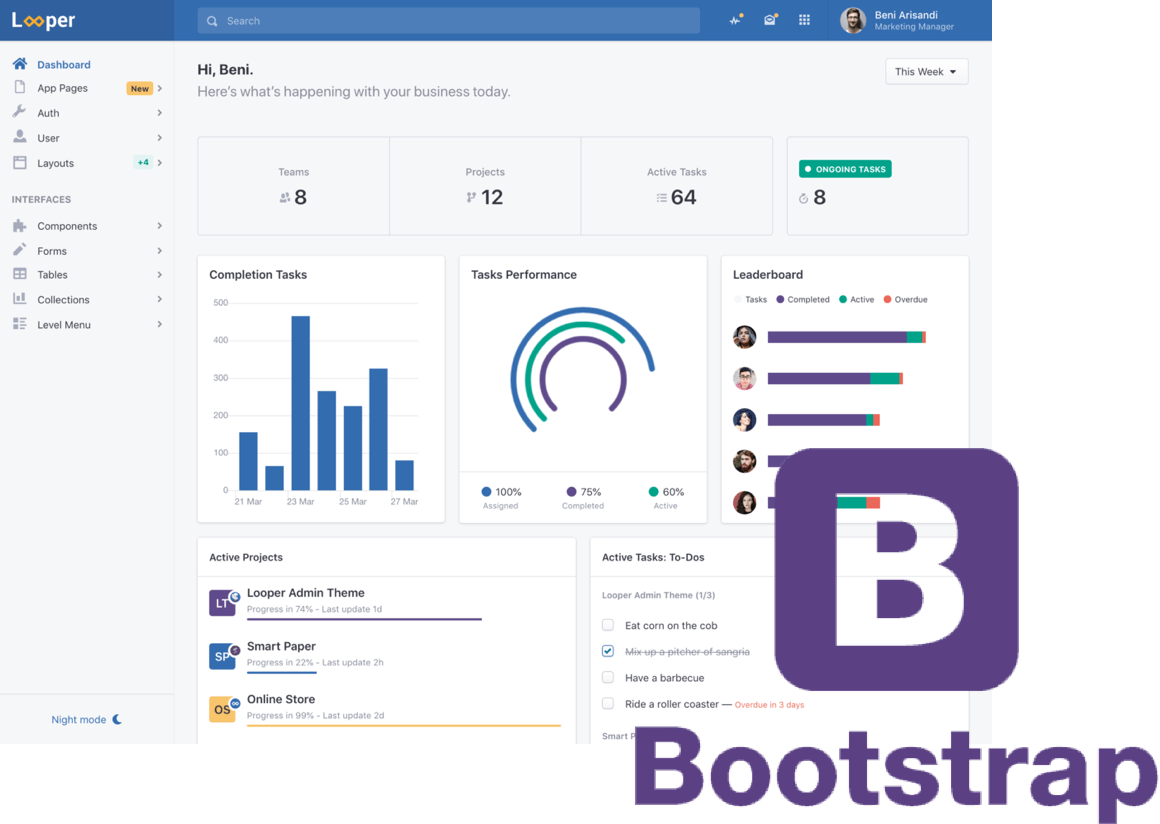This screenshot has height=824, width=1160.
Task: Open the mail notifications icon
Action: [770, 20]
